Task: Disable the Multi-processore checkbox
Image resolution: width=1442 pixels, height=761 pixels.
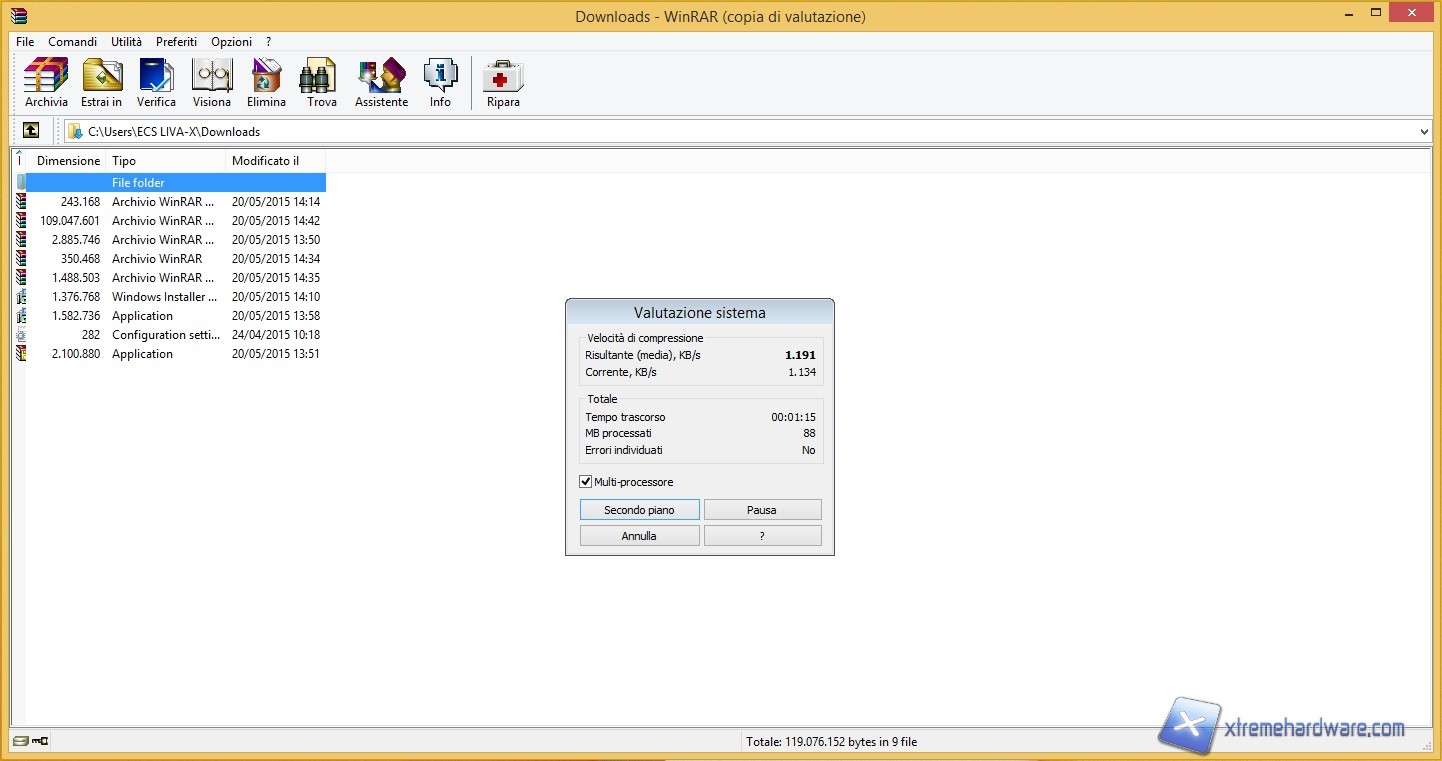Action: (586, 481)
